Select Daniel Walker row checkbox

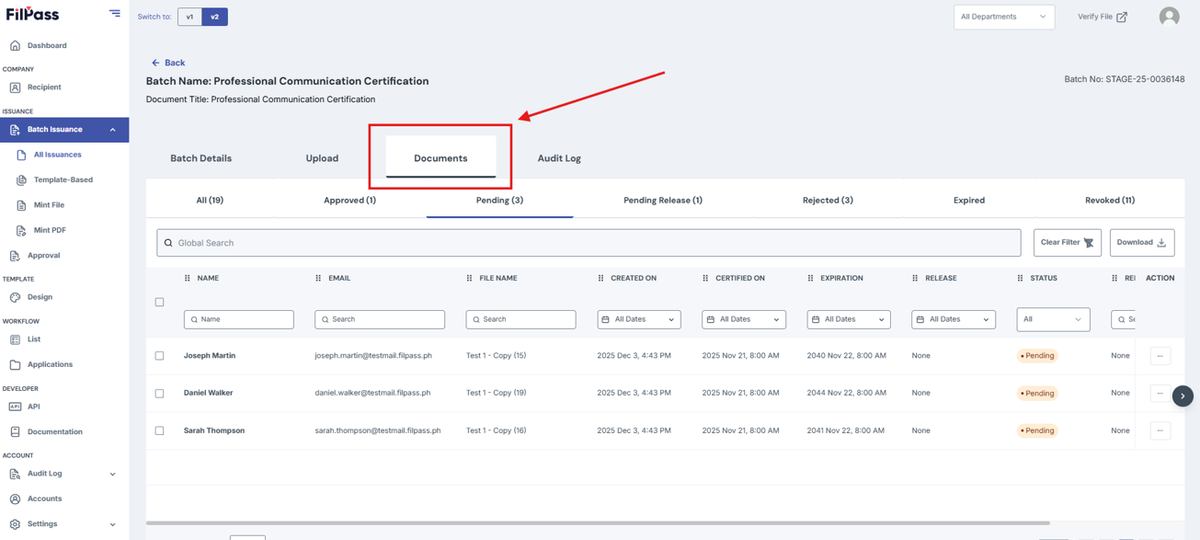[159, 393]
